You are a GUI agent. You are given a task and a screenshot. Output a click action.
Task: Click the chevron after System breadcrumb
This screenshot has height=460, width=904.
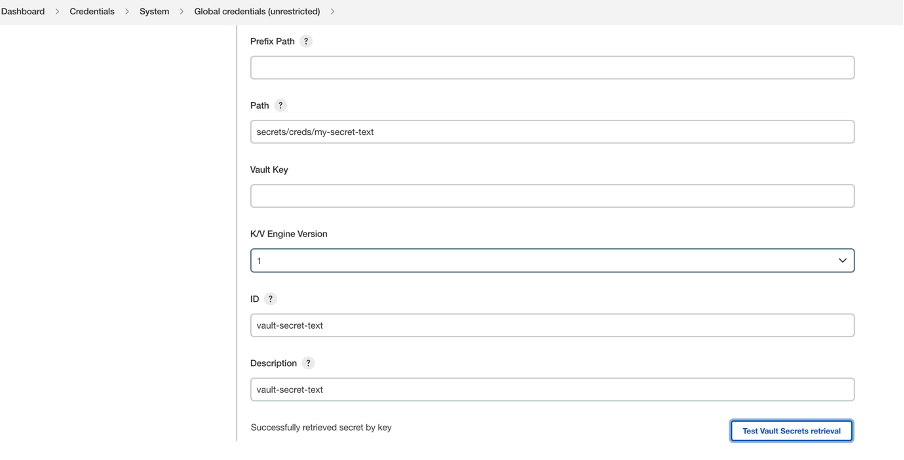click(182, 11)
